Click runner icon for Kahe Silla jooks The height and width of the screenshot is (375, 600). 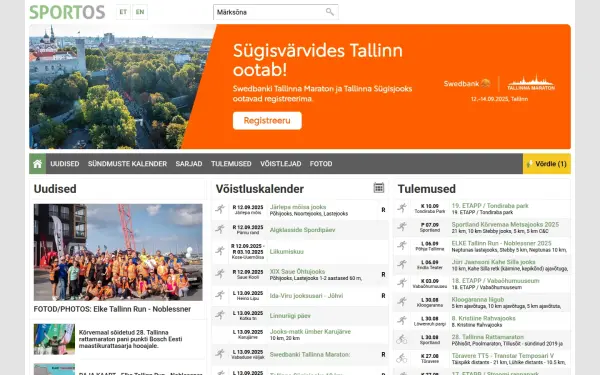(402, 264)
